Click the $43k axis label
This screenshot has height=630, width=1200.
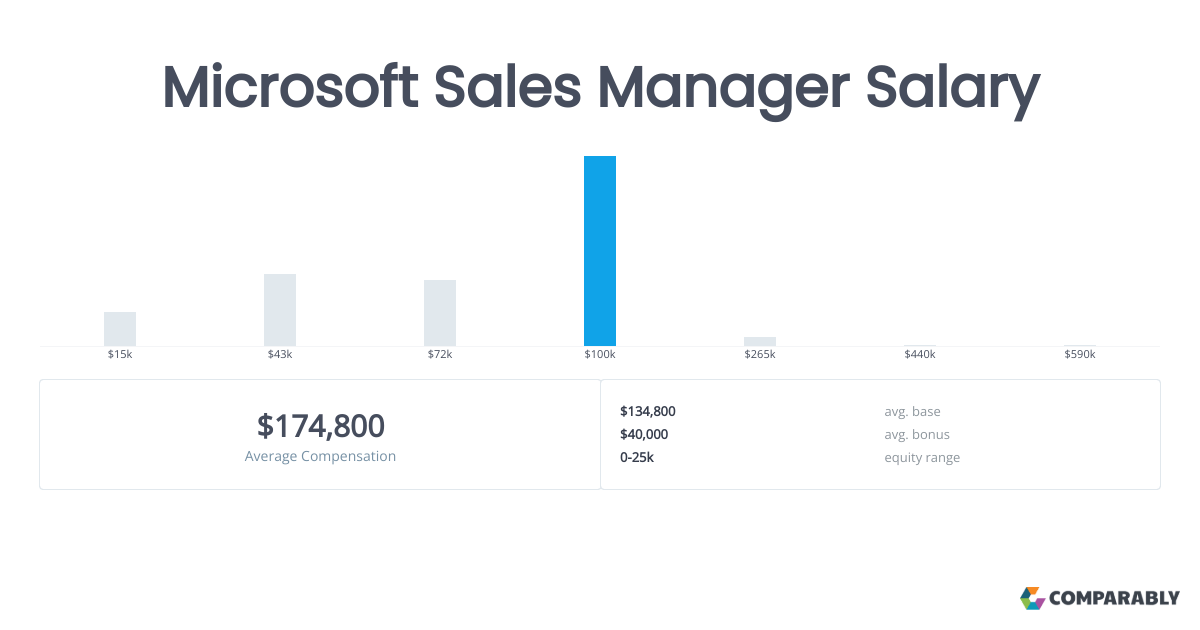tap(280, 355)
